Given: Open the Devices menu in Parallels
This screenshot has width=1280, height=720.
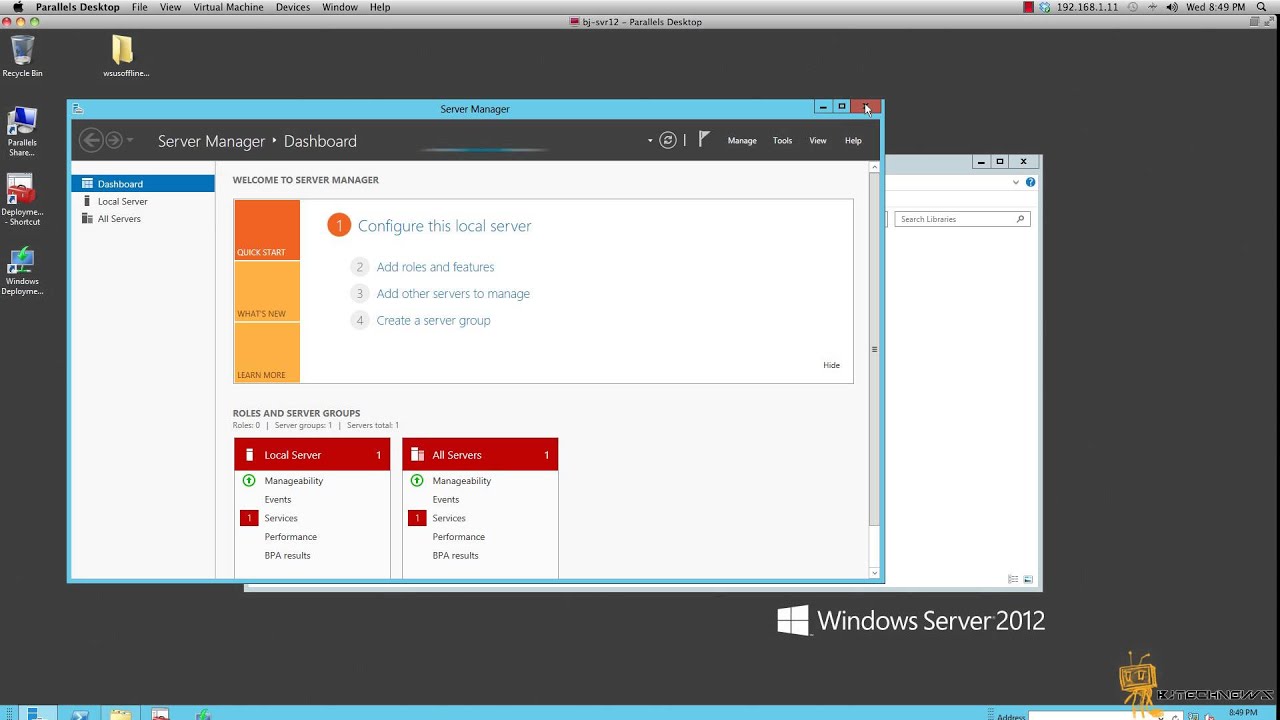Looking at the screenshot, I should 293,7.
